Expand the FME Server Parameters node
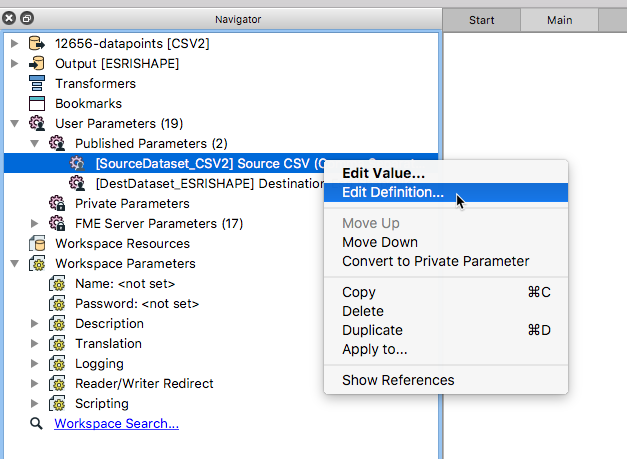This screenshot has width=627, height=459. (x=35, y=223)
